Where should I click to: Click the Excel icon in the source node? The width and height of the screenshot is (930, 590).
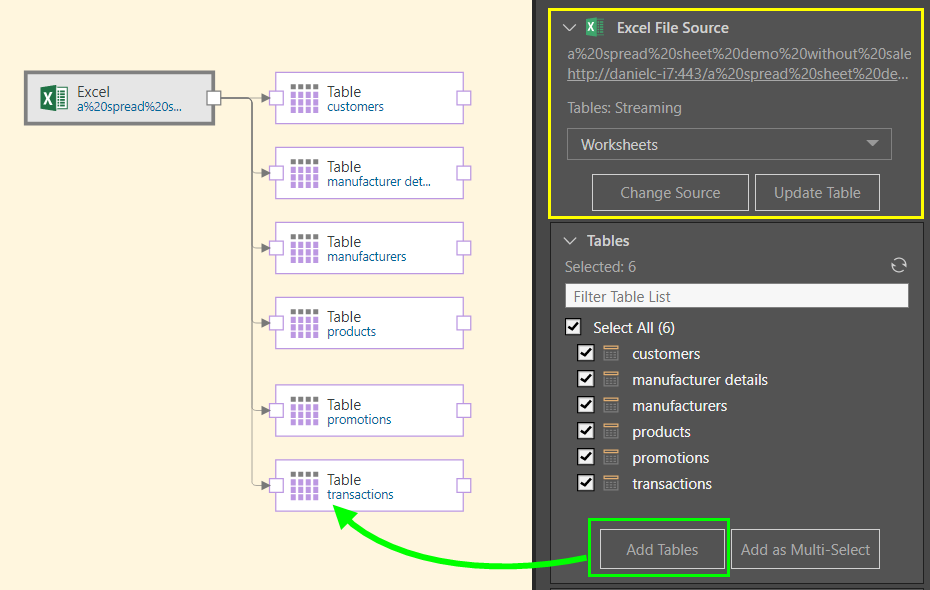(x=53, y=98)
